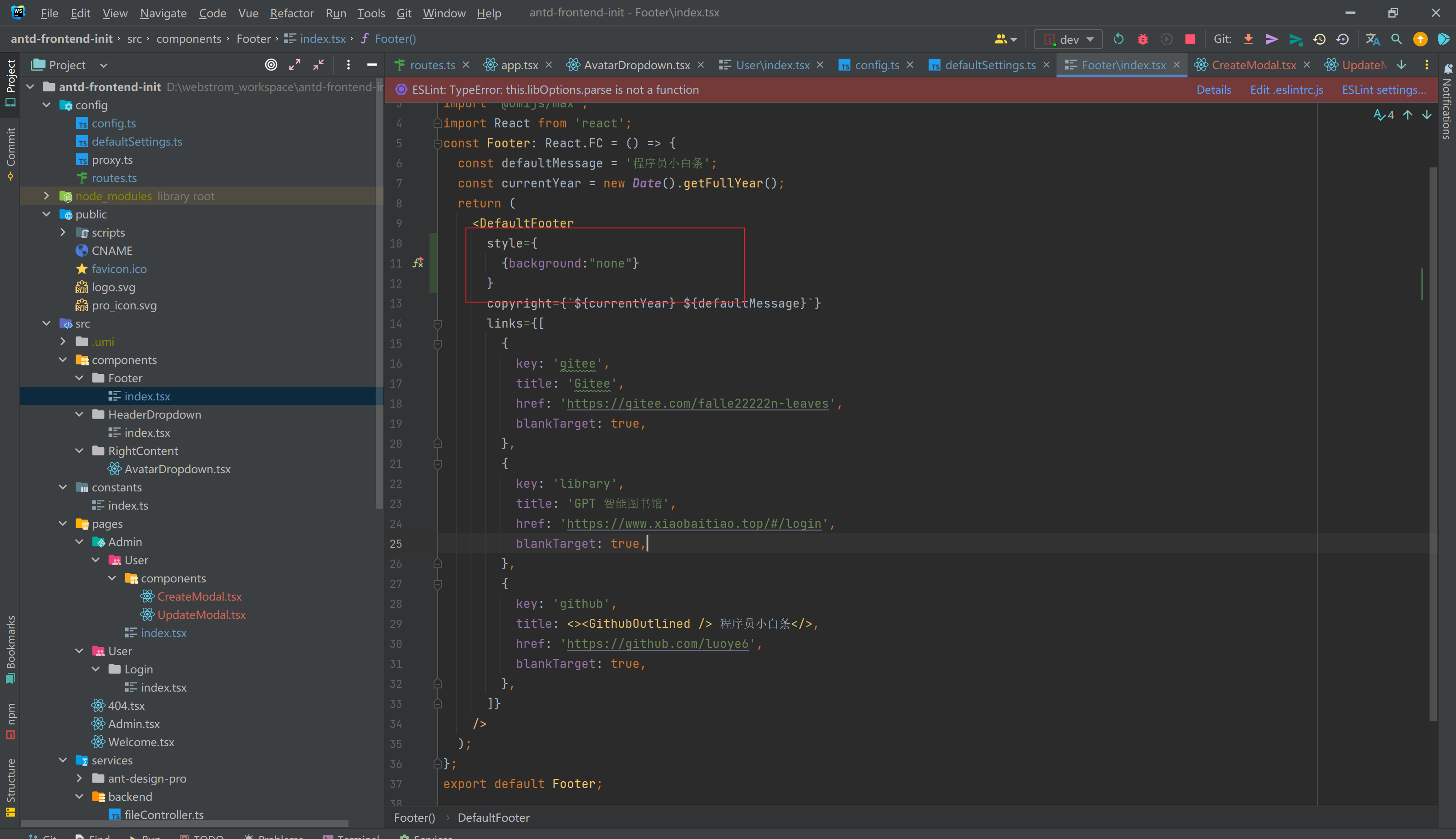Click DefaultFooter in the bottom breadcrumb bar

[x=493, y=818]
